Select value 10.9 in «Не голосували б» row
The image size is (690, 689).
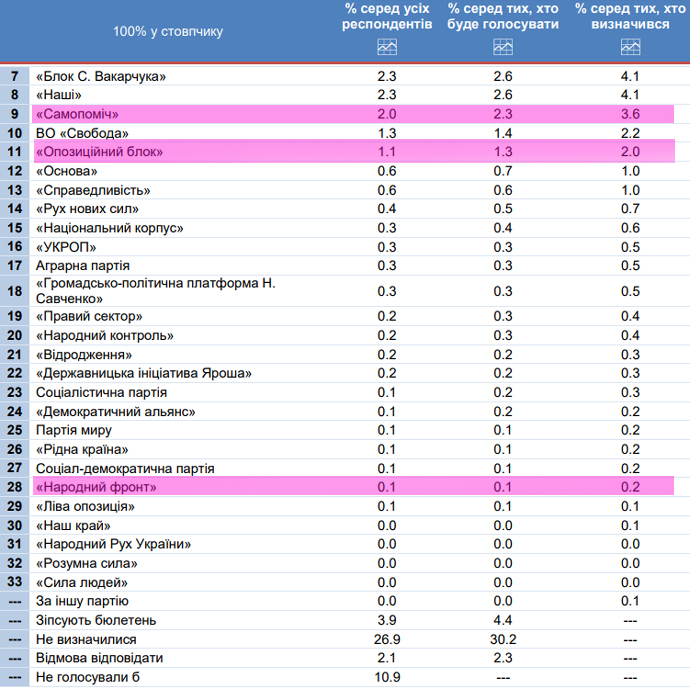click(x=387, y=677)
